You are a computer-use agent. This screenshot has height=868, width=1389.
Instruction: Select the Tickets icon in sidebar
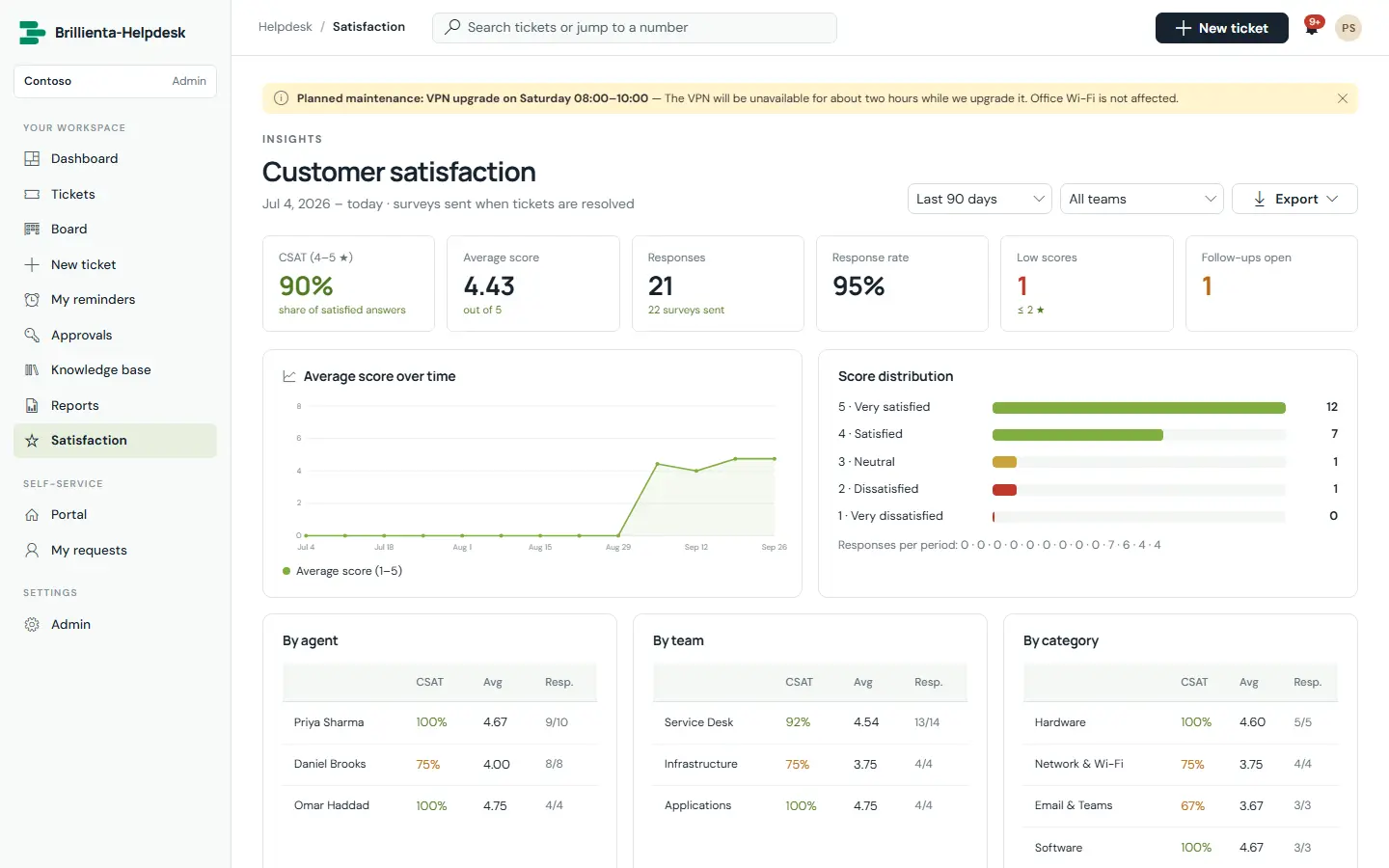click(32, 194)
